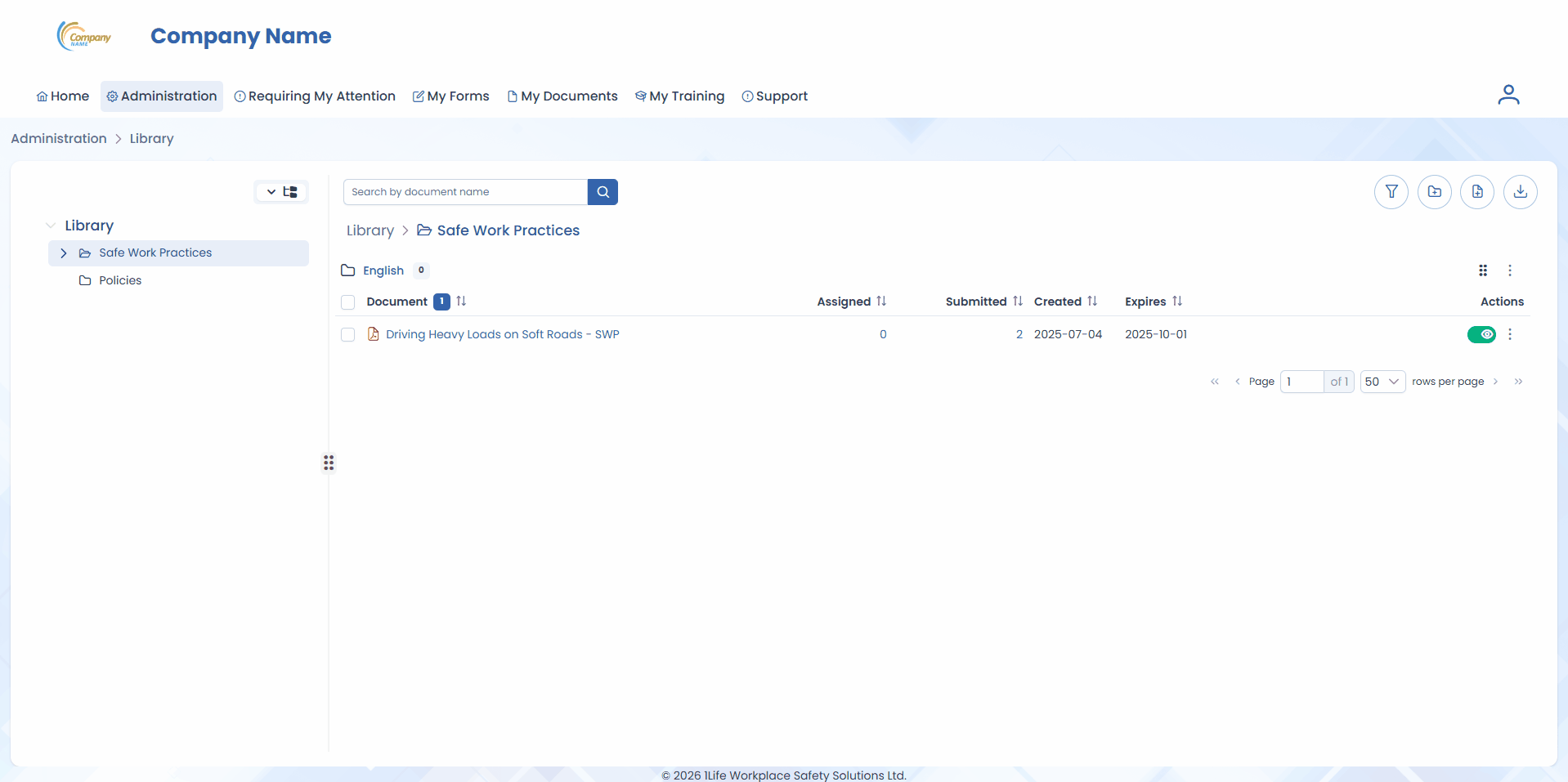Open the English subfolder
The height and width of the screenshot is (782, 1568).
[383, 270]
